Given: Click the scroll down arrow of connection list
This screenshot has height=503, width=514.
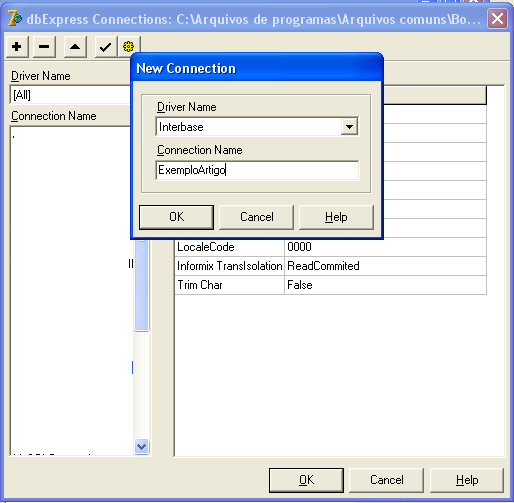Looking at the screenshot, I should pos(142,446).
